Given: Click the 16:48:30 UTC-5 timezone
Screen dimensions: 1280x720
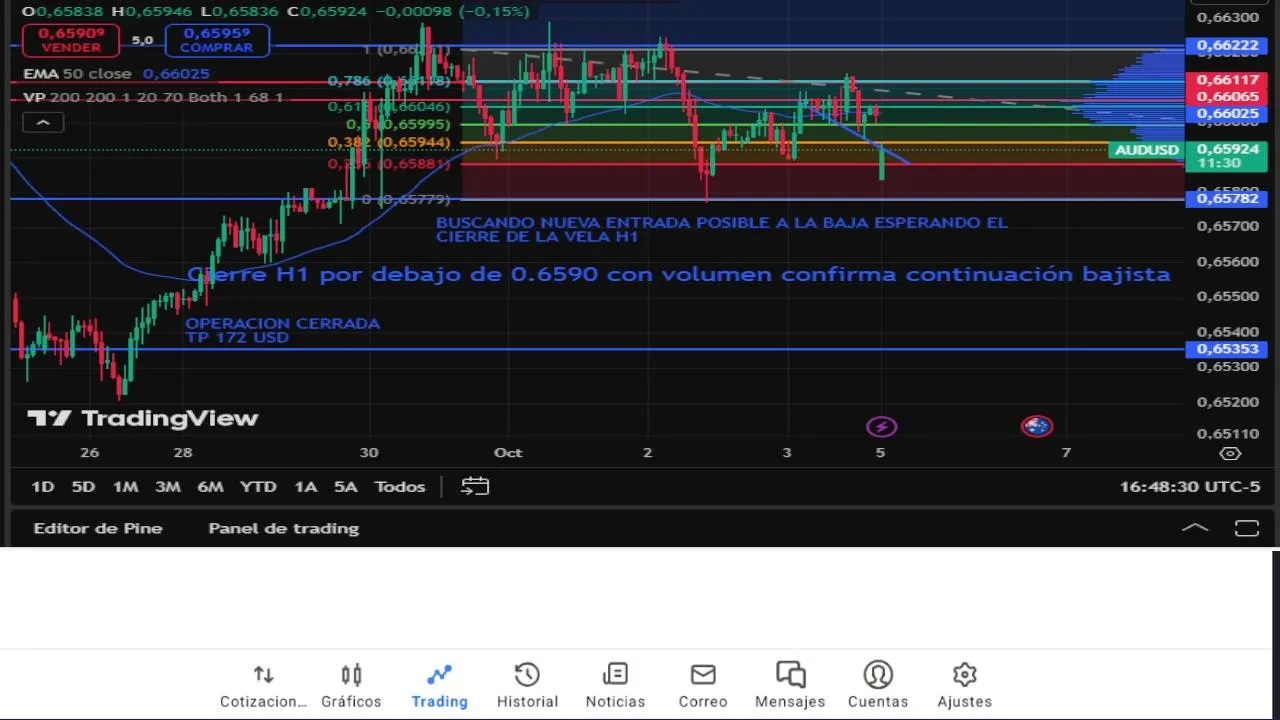Looking at the screenshot, I should pos(1190,486).
